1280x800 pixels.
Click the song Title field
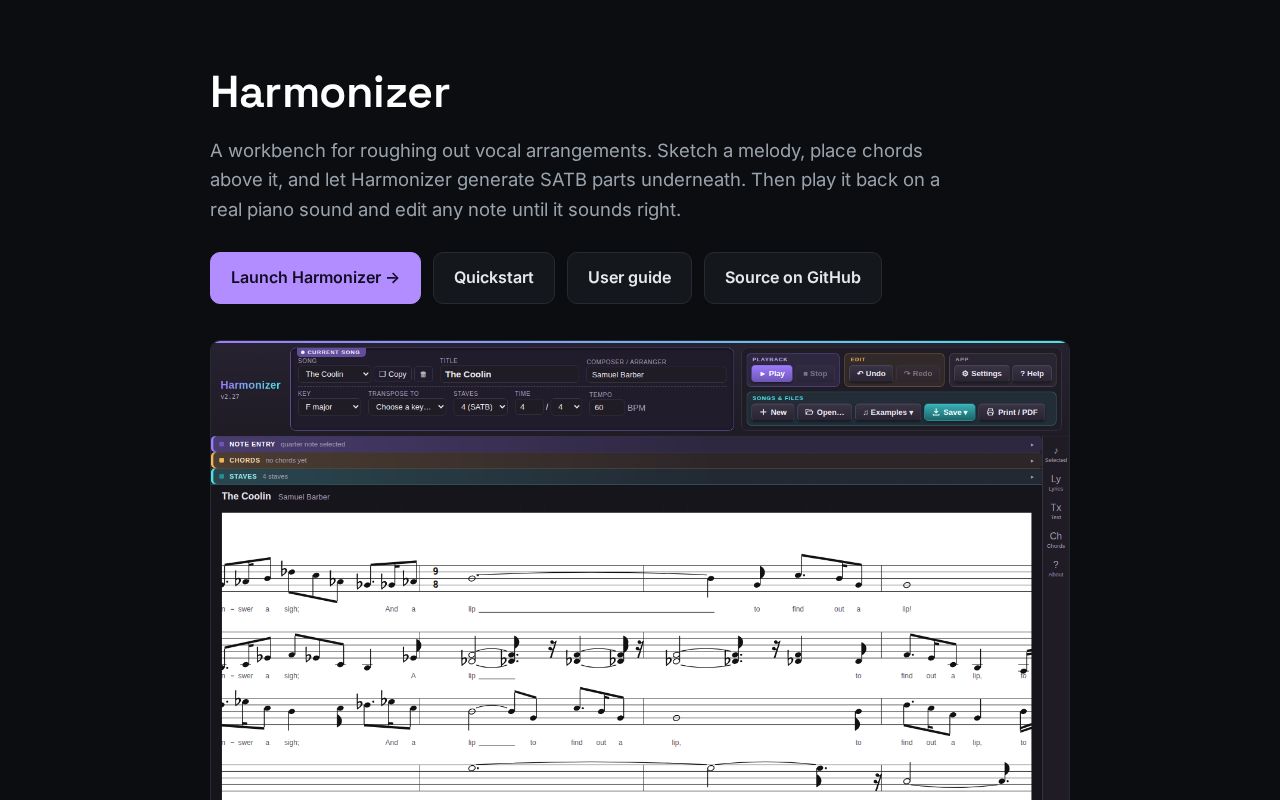click(509, 374)
